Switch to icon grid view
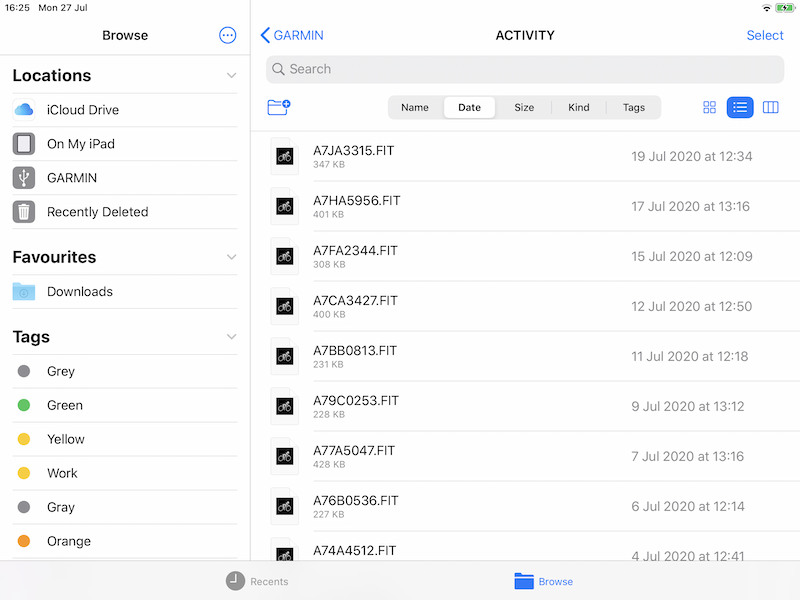The image size is (800, 600). [710, 108]
